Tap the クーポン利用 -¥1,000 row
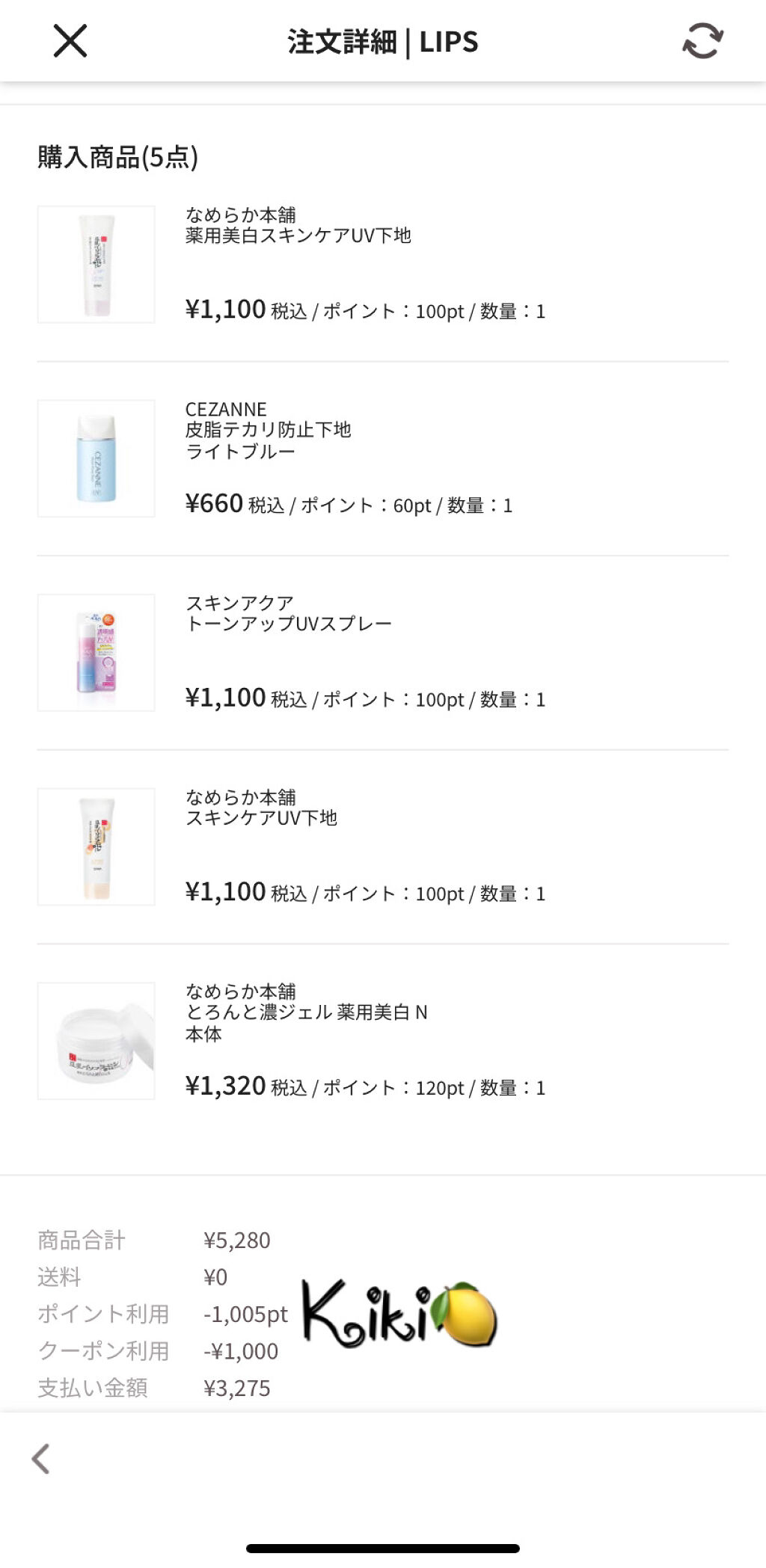The height and width of the screenshot is (1568, 766). tap(240, 1351)
